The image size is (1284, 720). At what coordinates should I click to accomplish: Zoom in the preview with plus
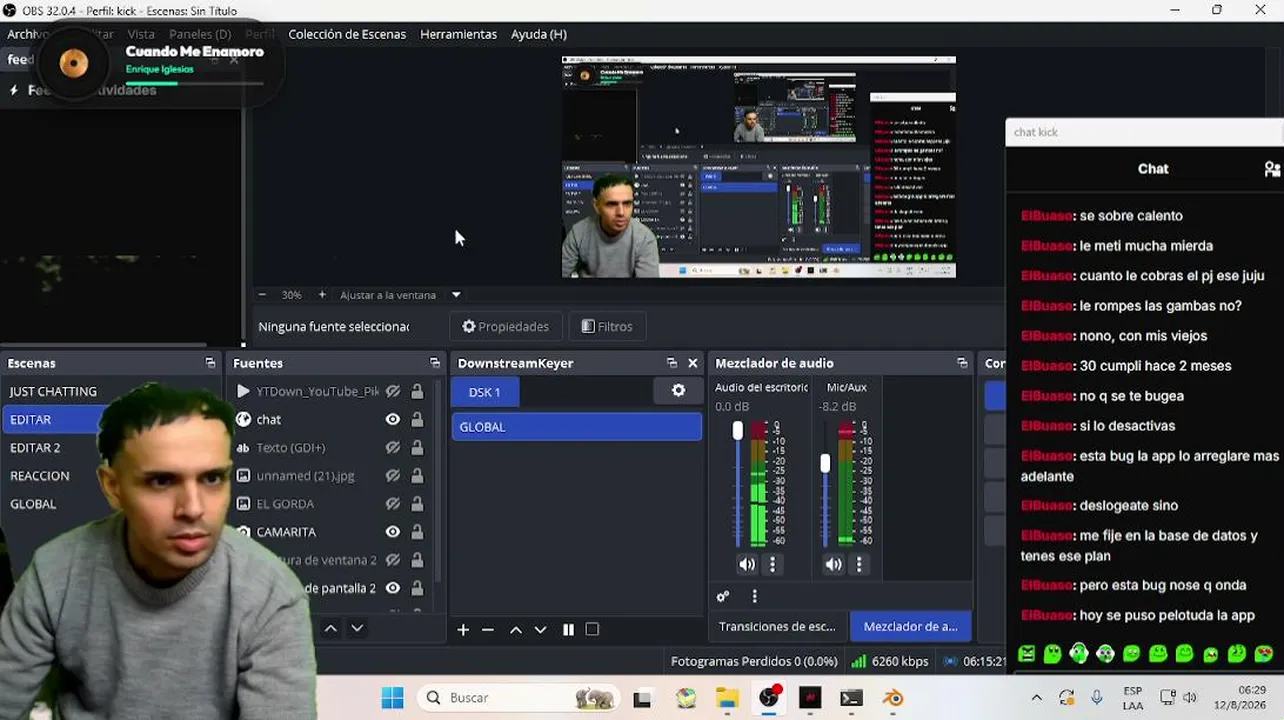point(322,295)
